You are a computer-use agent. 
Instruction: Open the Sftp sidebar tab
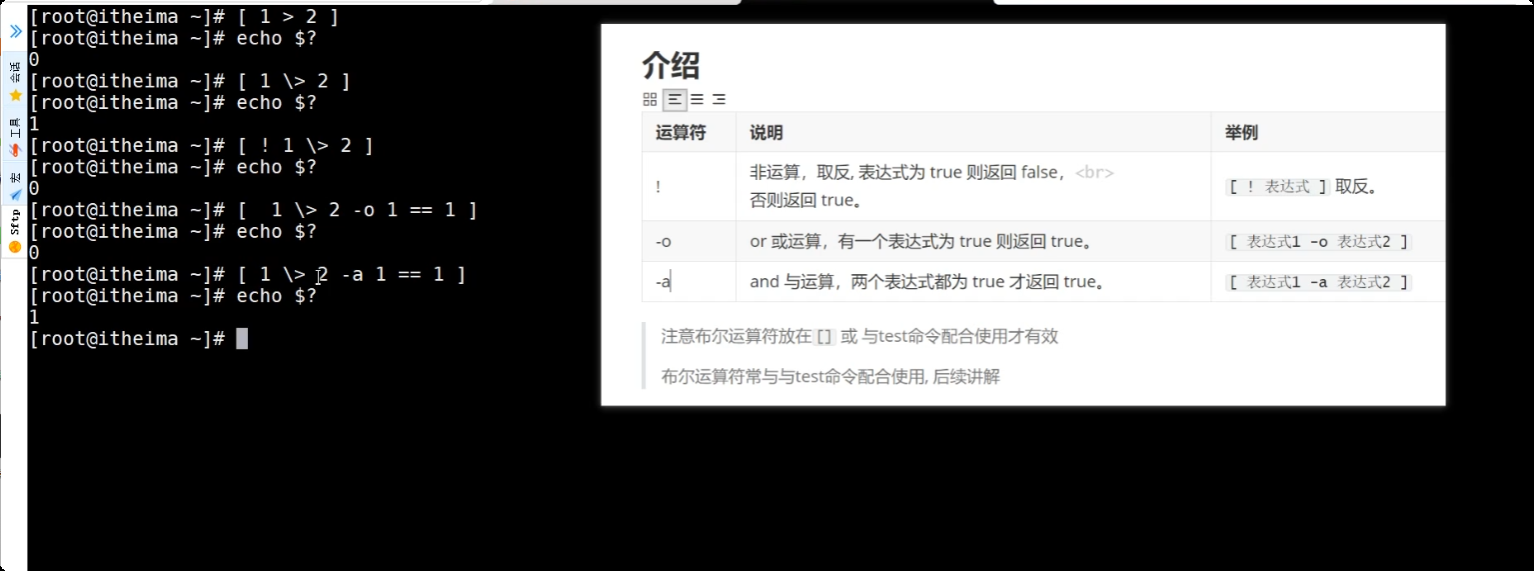coord(15,230)
